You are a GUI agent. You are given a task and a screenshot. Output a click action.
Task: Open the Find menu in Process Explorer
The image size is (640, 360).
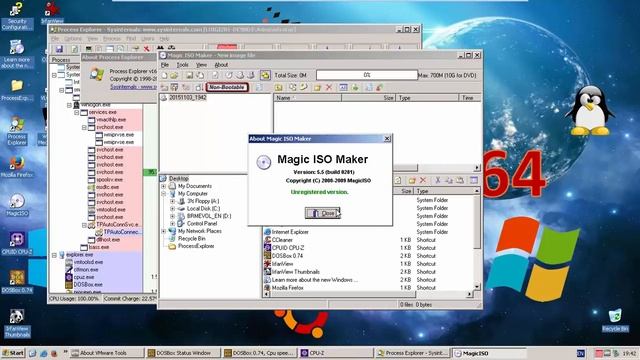[x=131, y=39]
